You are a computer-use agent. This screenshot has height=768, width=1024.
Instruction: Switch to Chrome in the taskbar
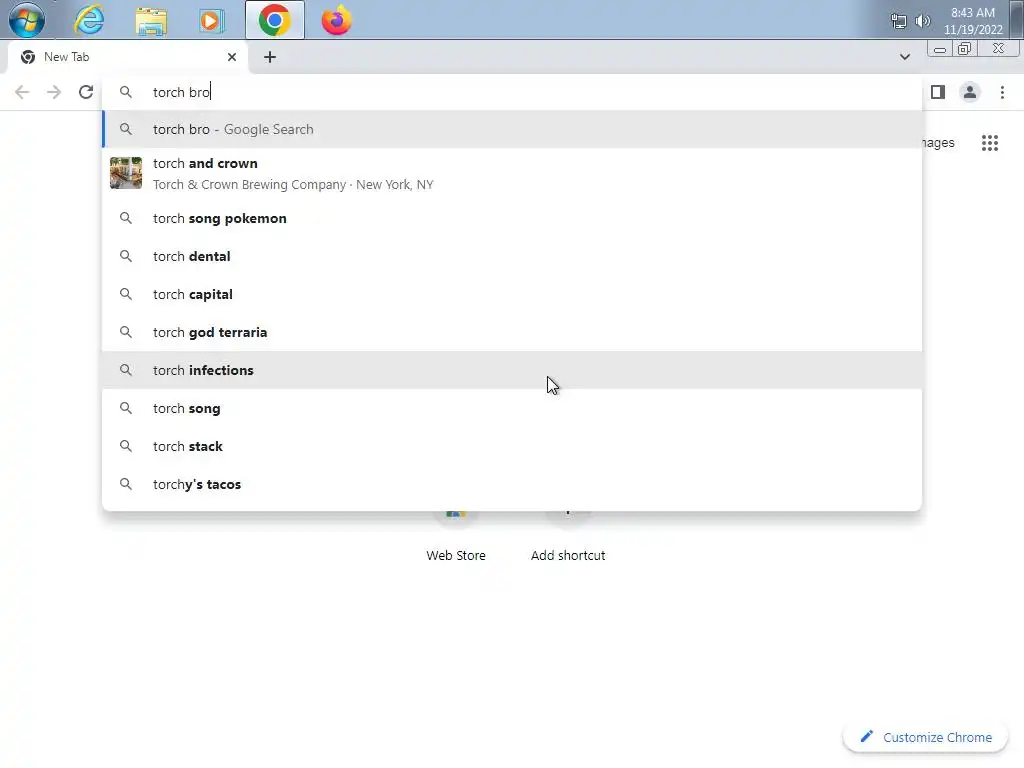coord(275,20)
